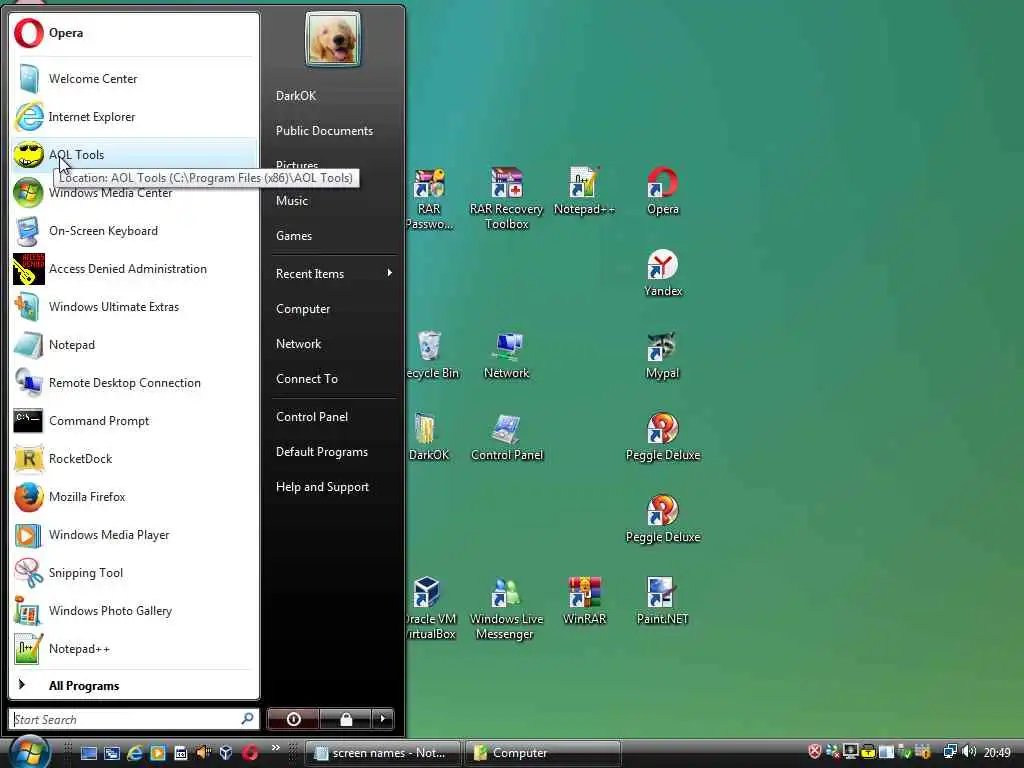Image resolution: width=1024 pixels, height=768 pixels.
Task: Expand All Programs list
Action: (134, 685)
